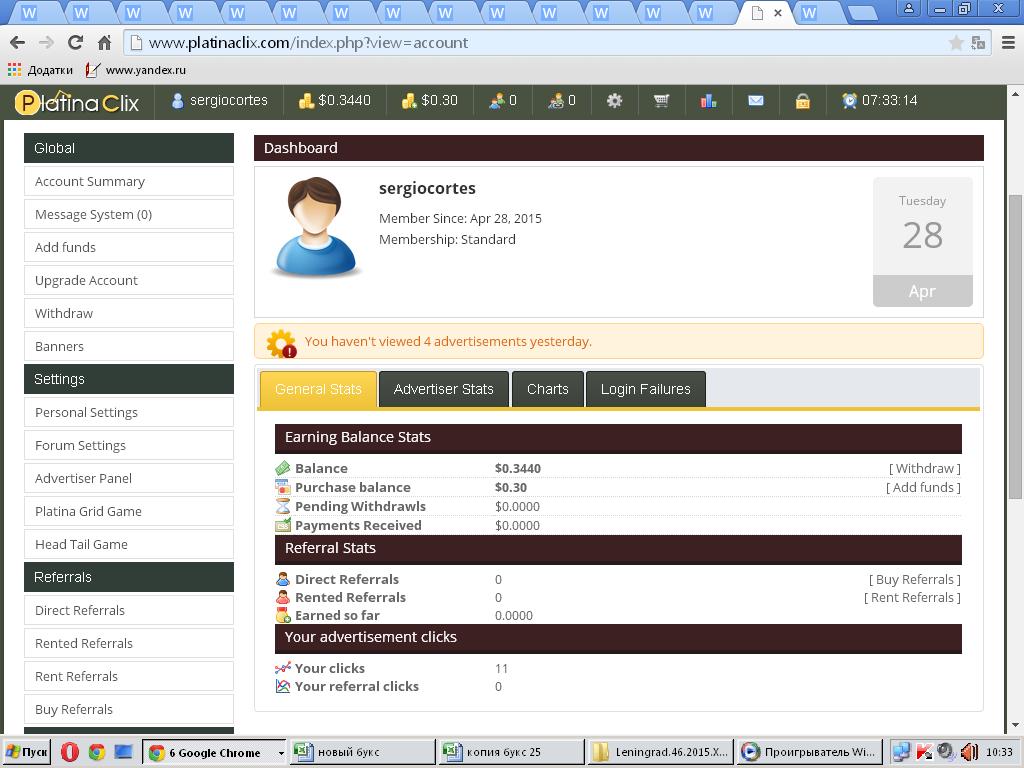Image resolution: width=1024 pixels, height=768 pixels.
Task: Select the General Stats tab
Action: [x=318, y=389]
